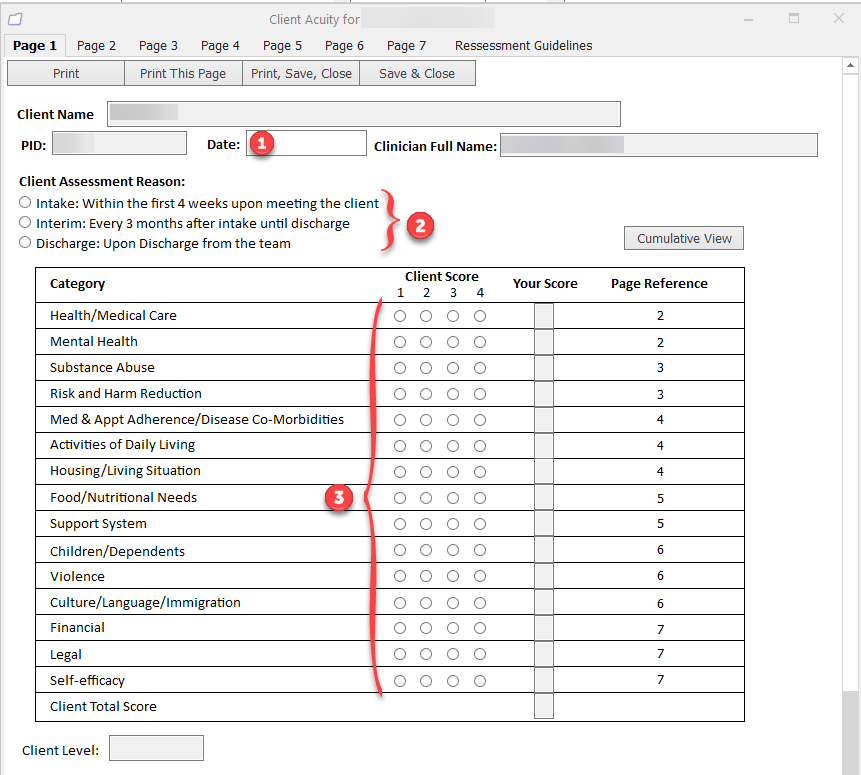Click the Print This Page button
The image size is (861, 775).
[183, 73]
